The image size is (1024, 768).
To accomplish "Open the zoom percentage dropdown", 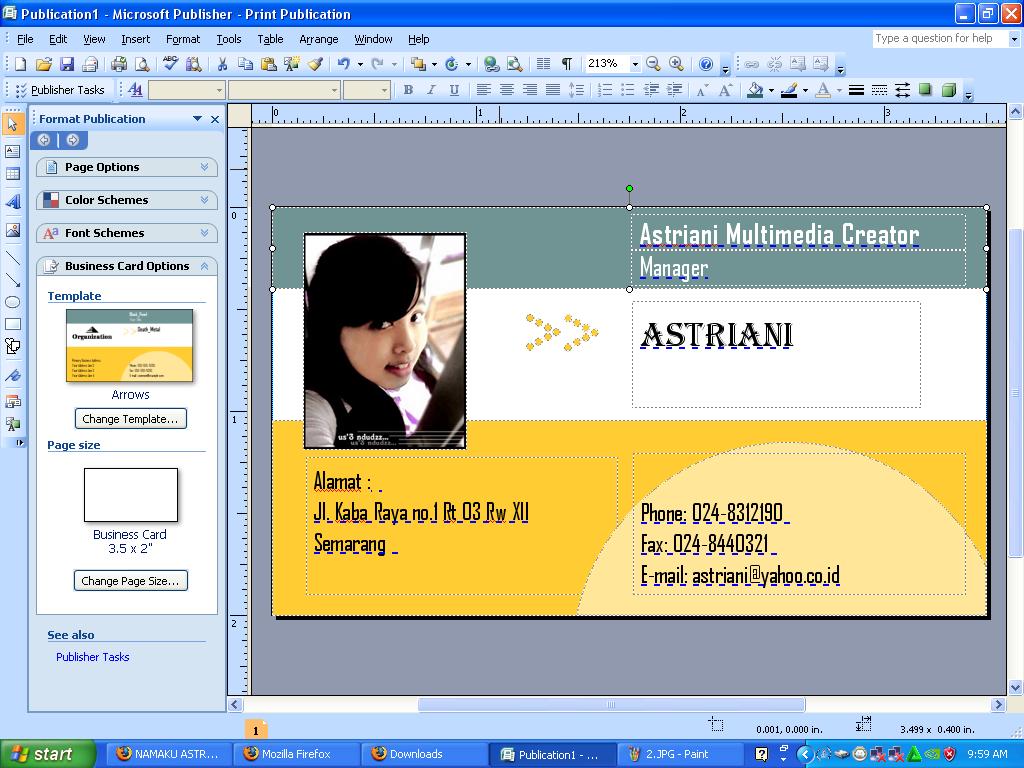I will point(635,64).
